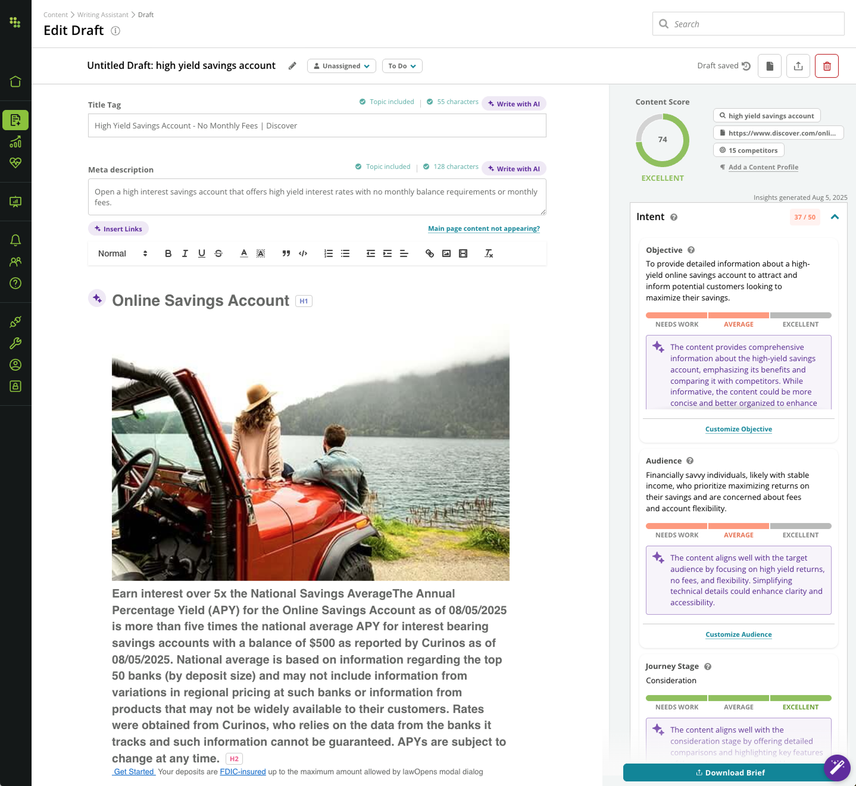
Task: Click help icon next to Objective
Action: click(x=691, y=250)
